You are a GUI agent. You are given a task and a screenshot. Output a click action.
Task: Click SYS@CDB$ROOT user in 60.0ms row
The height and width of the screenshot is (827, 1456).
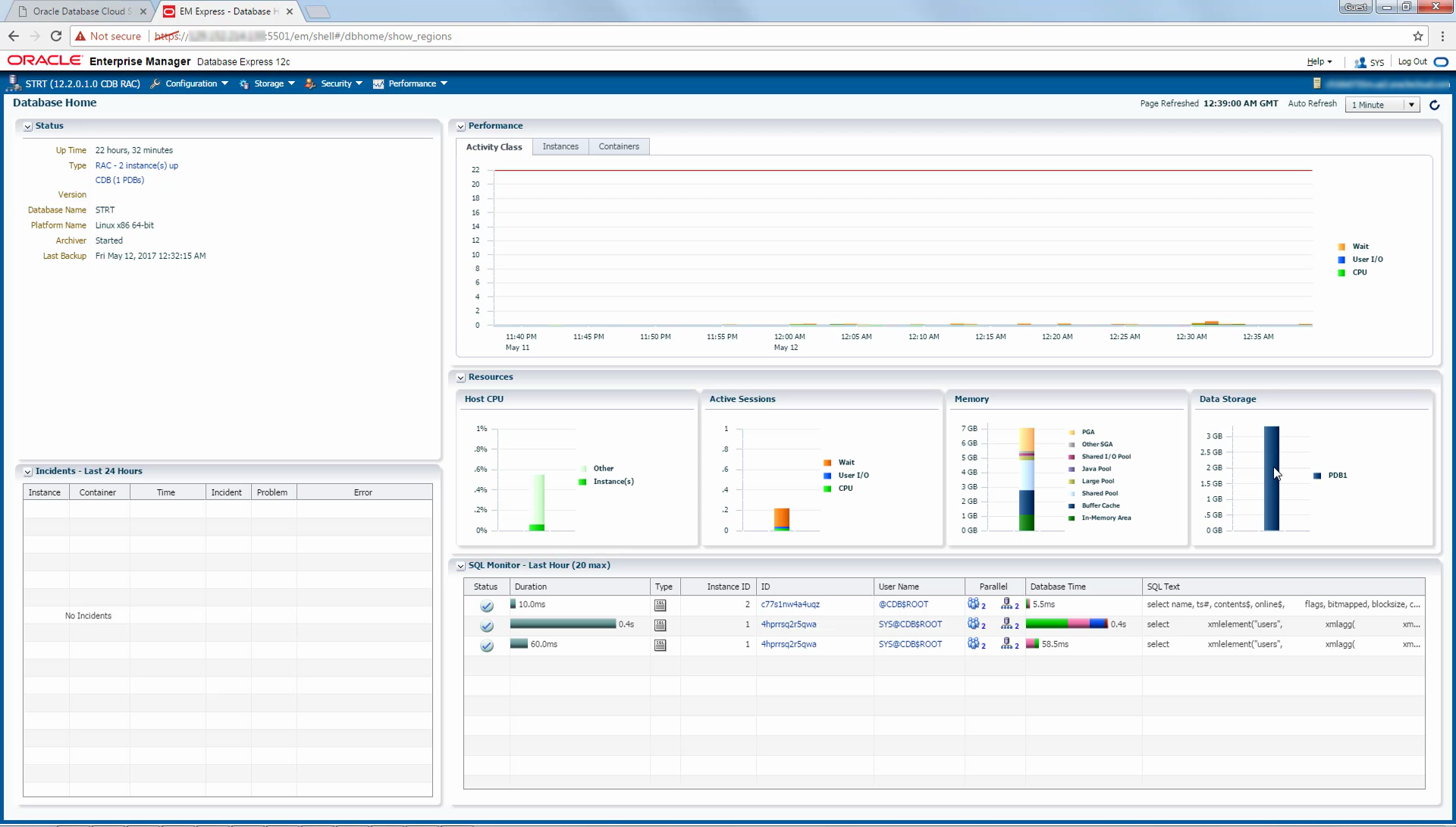click(910, 644)
